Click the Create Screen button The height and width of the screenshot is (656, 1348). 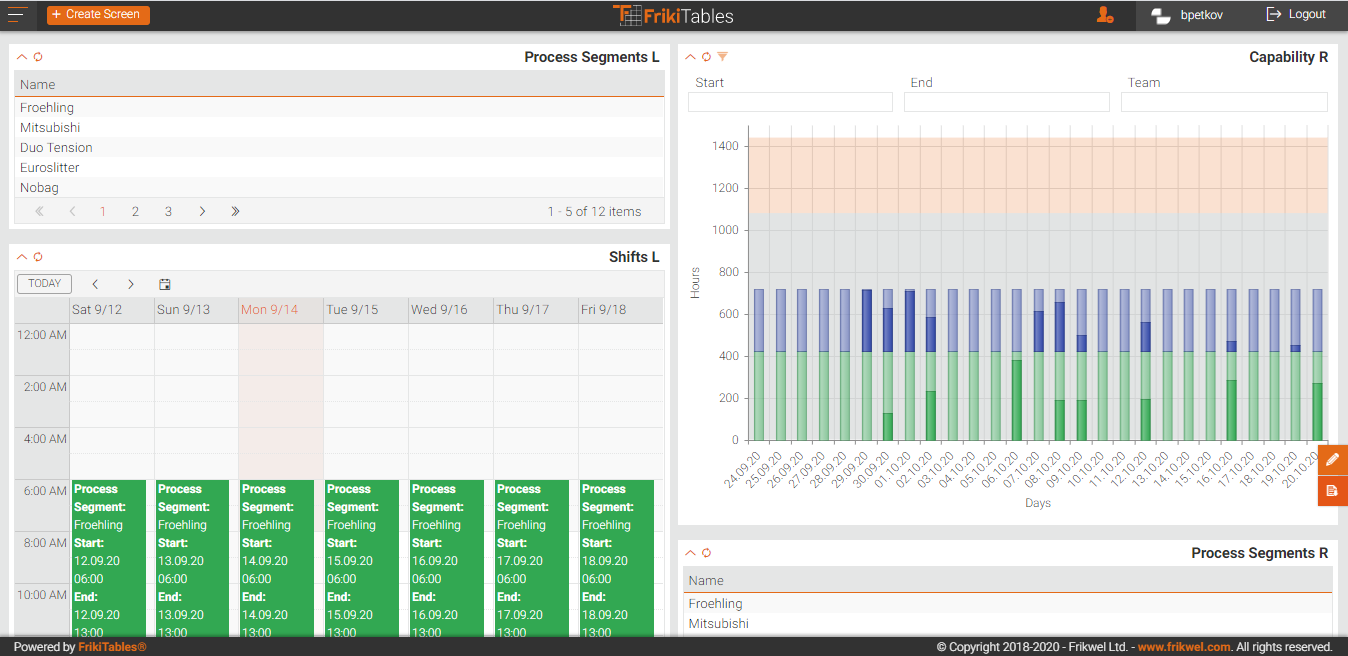[98, 15]
